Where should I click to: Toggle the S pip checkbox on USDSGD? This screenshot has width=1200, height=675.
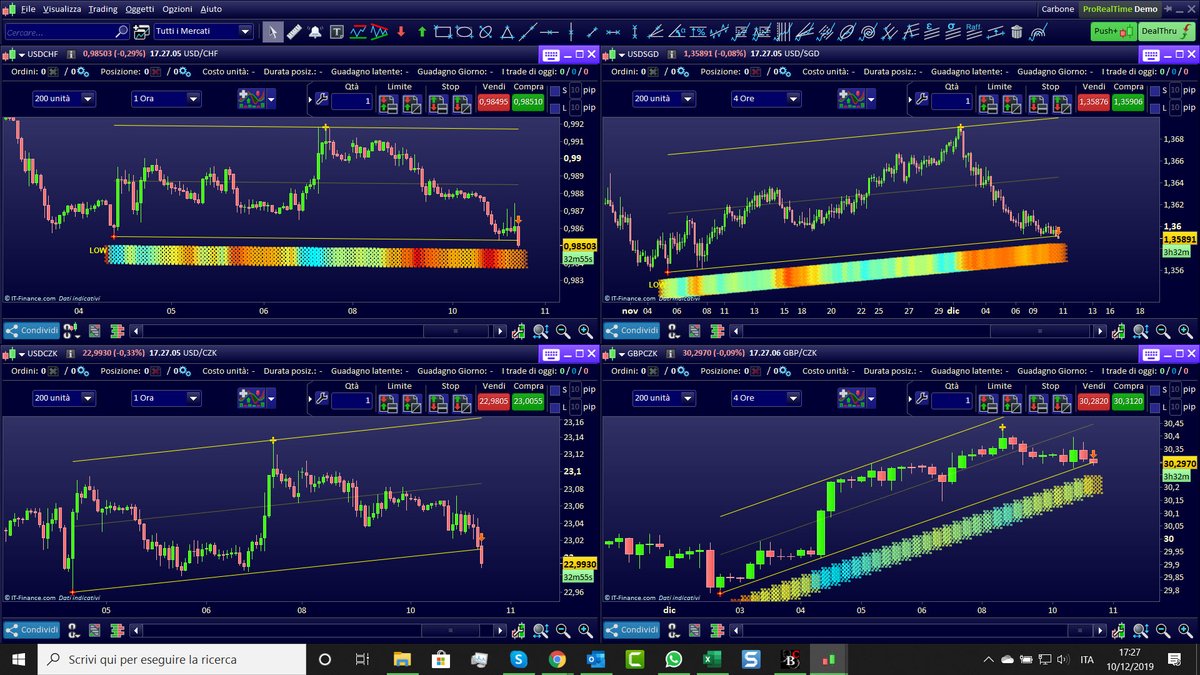click(x=1155, y=91)
